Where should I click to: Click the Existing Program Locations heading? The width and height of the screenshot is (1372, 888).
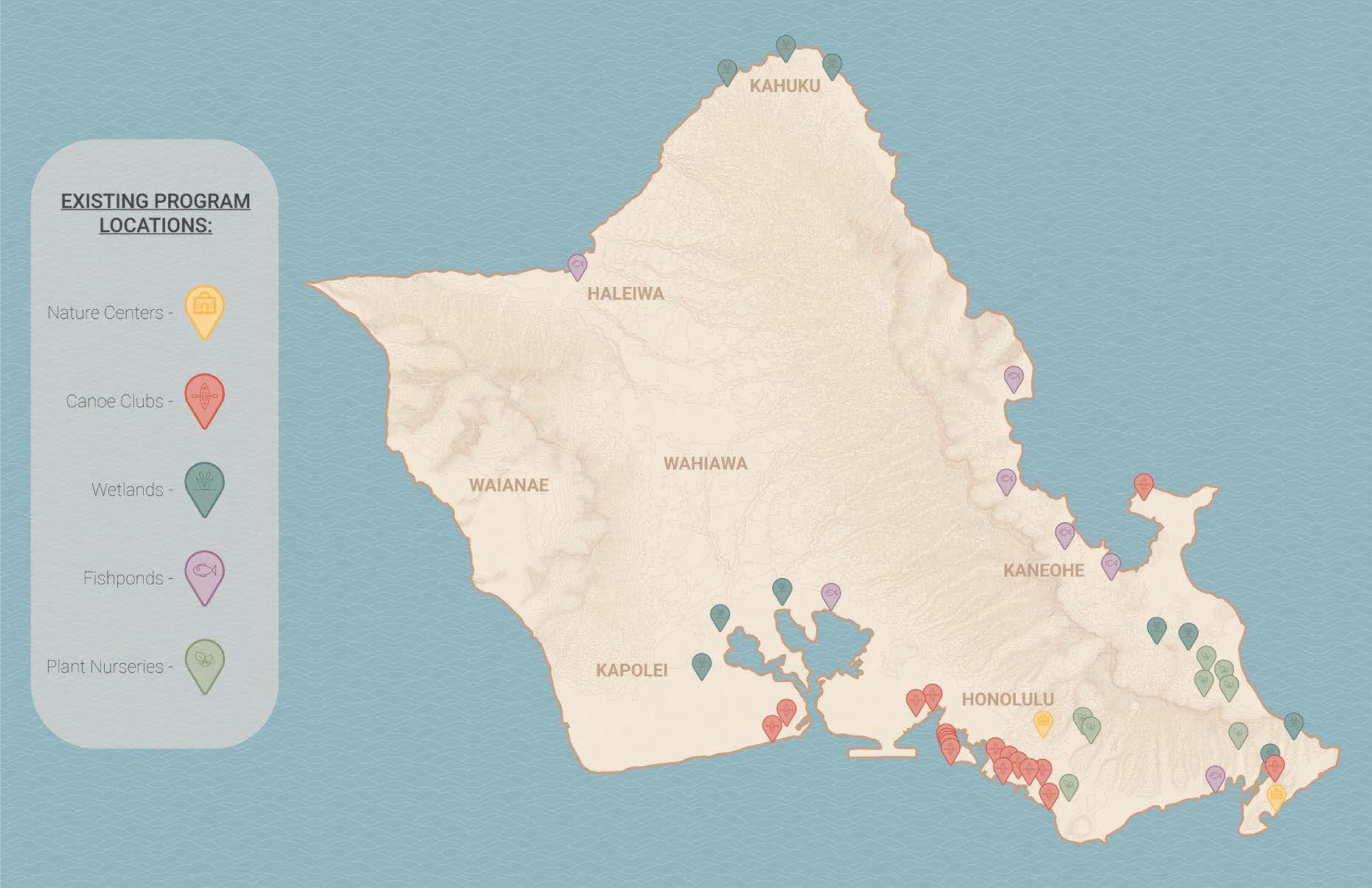click(156, 213)
